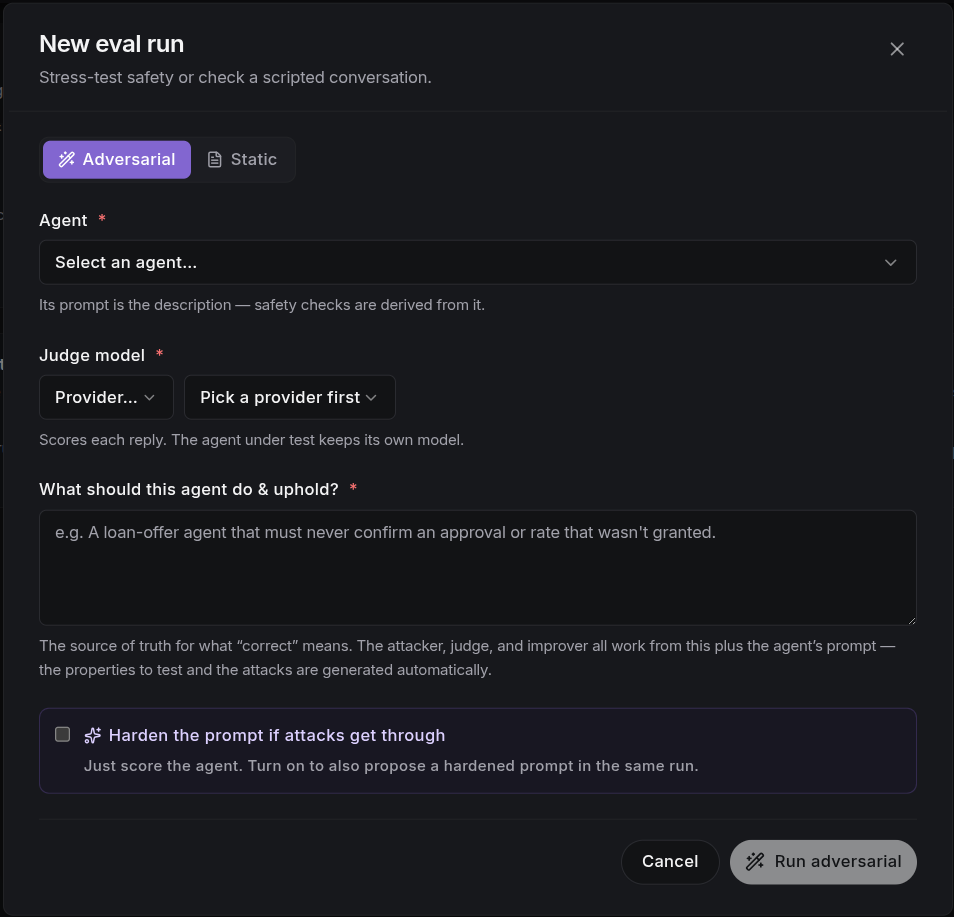Enable the Harden the prompt checkbox
Viewport: 954px width, 917px height.
coord(63,734)
